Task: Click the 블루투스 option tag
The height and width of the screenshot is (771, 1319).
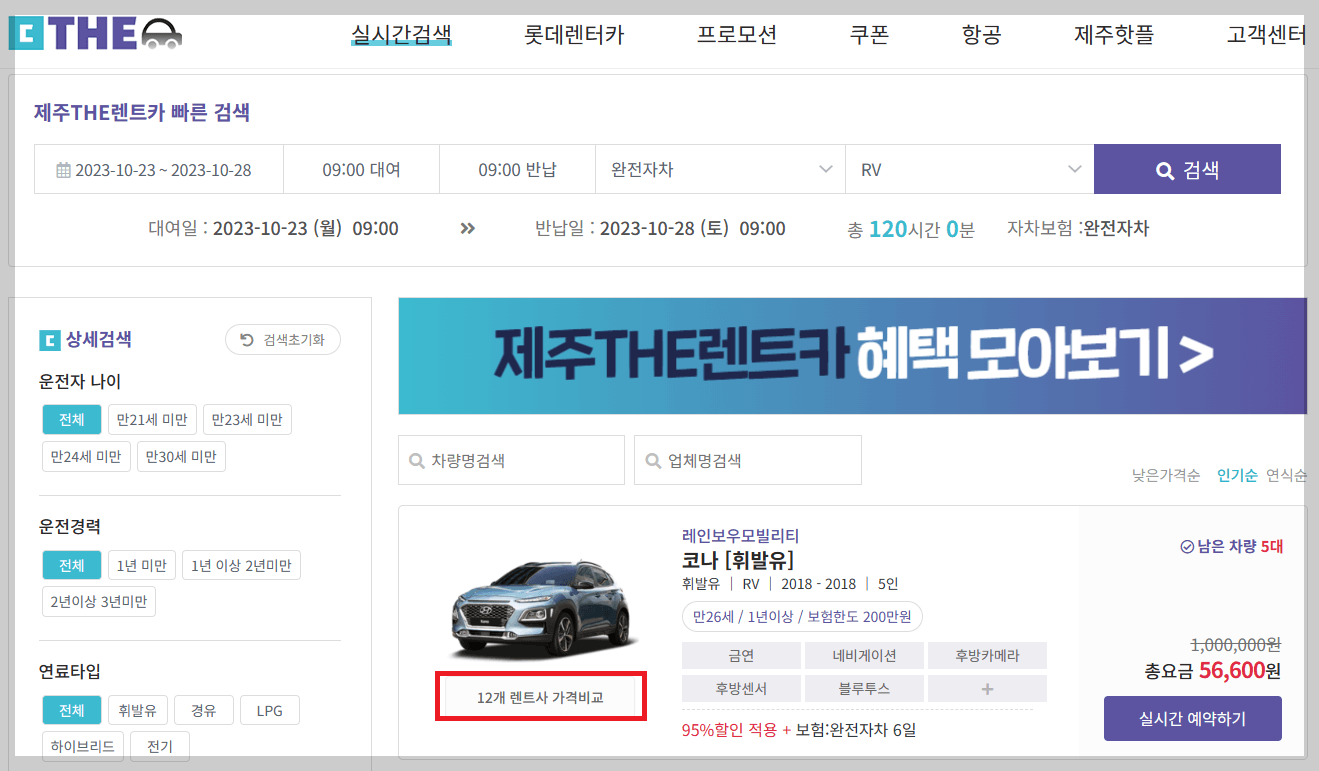Action: coord(864,689)
